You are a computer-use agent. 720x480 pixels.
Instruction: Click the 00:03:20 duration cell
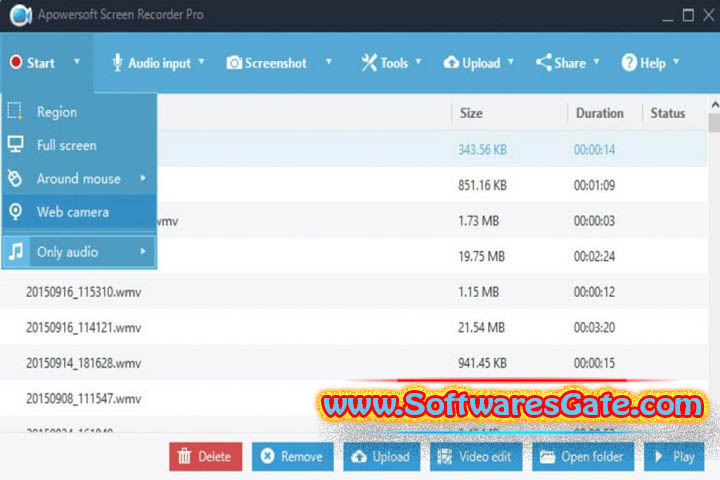pyautogui.click(x=594, y=328)
